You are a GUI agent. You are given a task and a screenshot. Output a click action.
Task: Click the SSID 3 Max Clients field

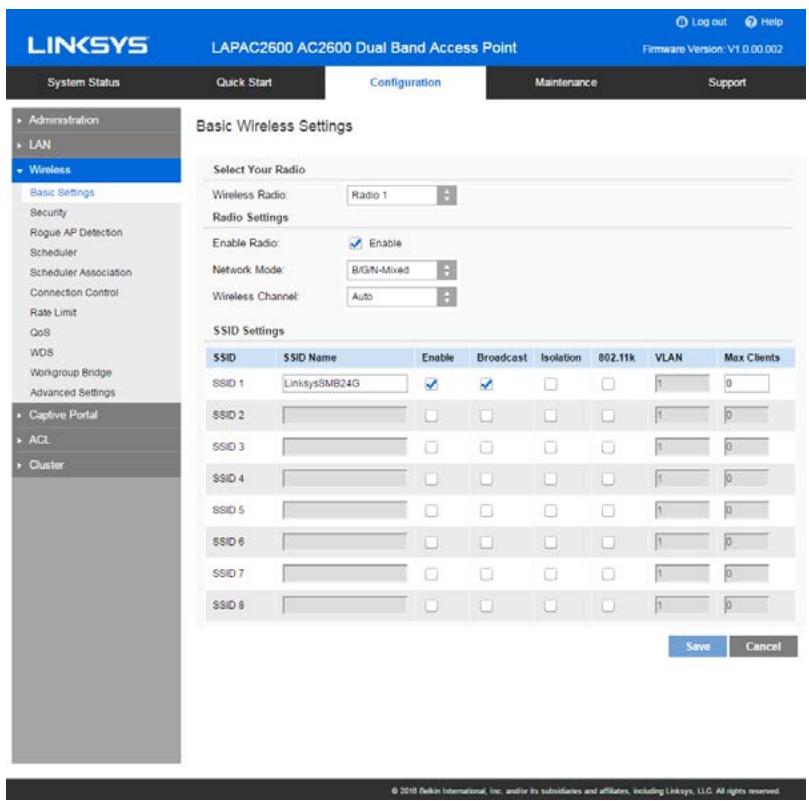[x=747, y=447]
